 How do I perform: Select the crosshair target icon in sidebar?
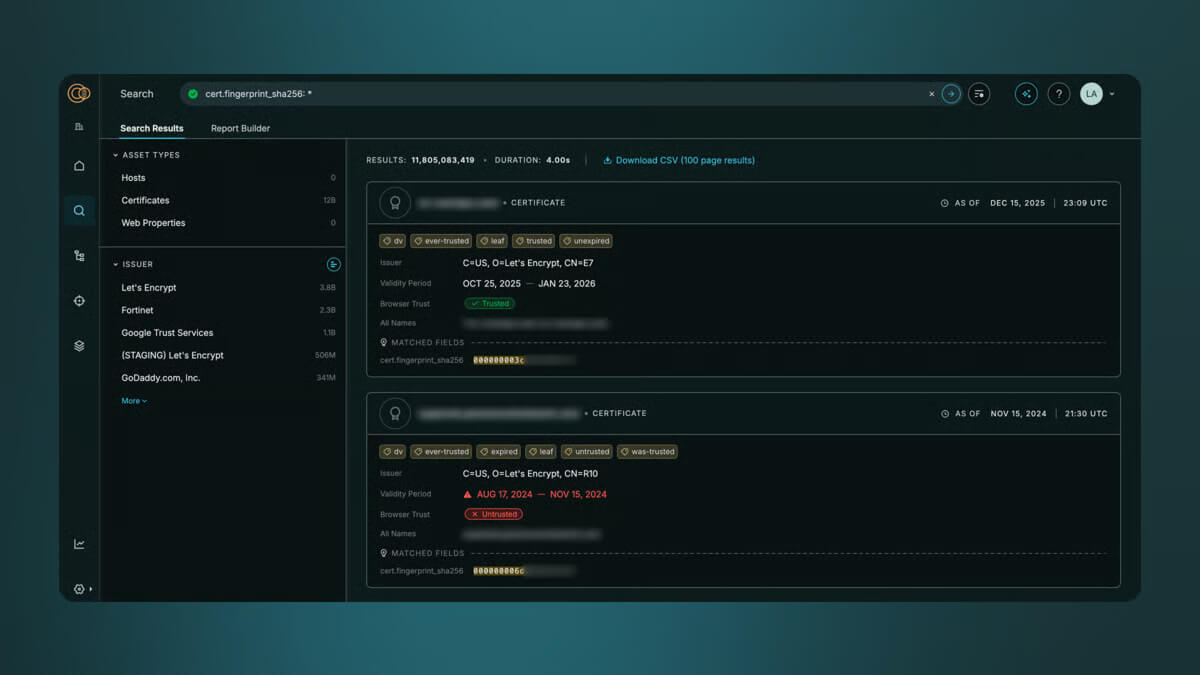click(79, 300)
